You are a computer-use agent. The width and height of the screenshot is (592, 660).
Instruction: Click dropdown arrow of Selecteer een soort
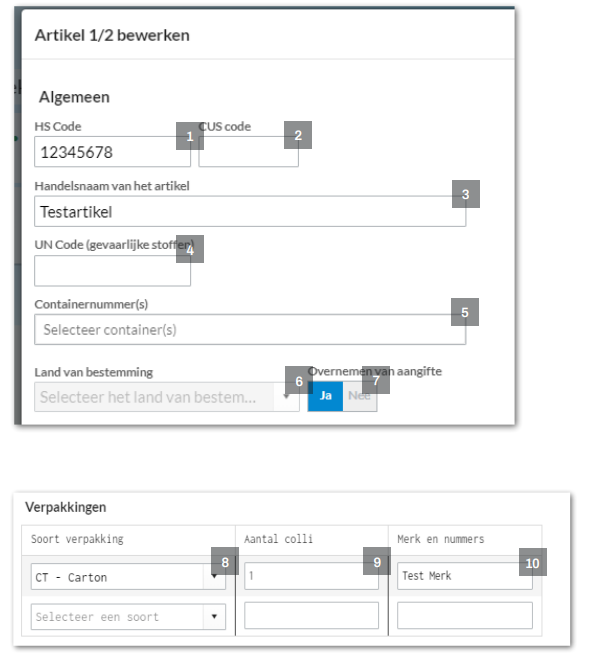(214, 617)
